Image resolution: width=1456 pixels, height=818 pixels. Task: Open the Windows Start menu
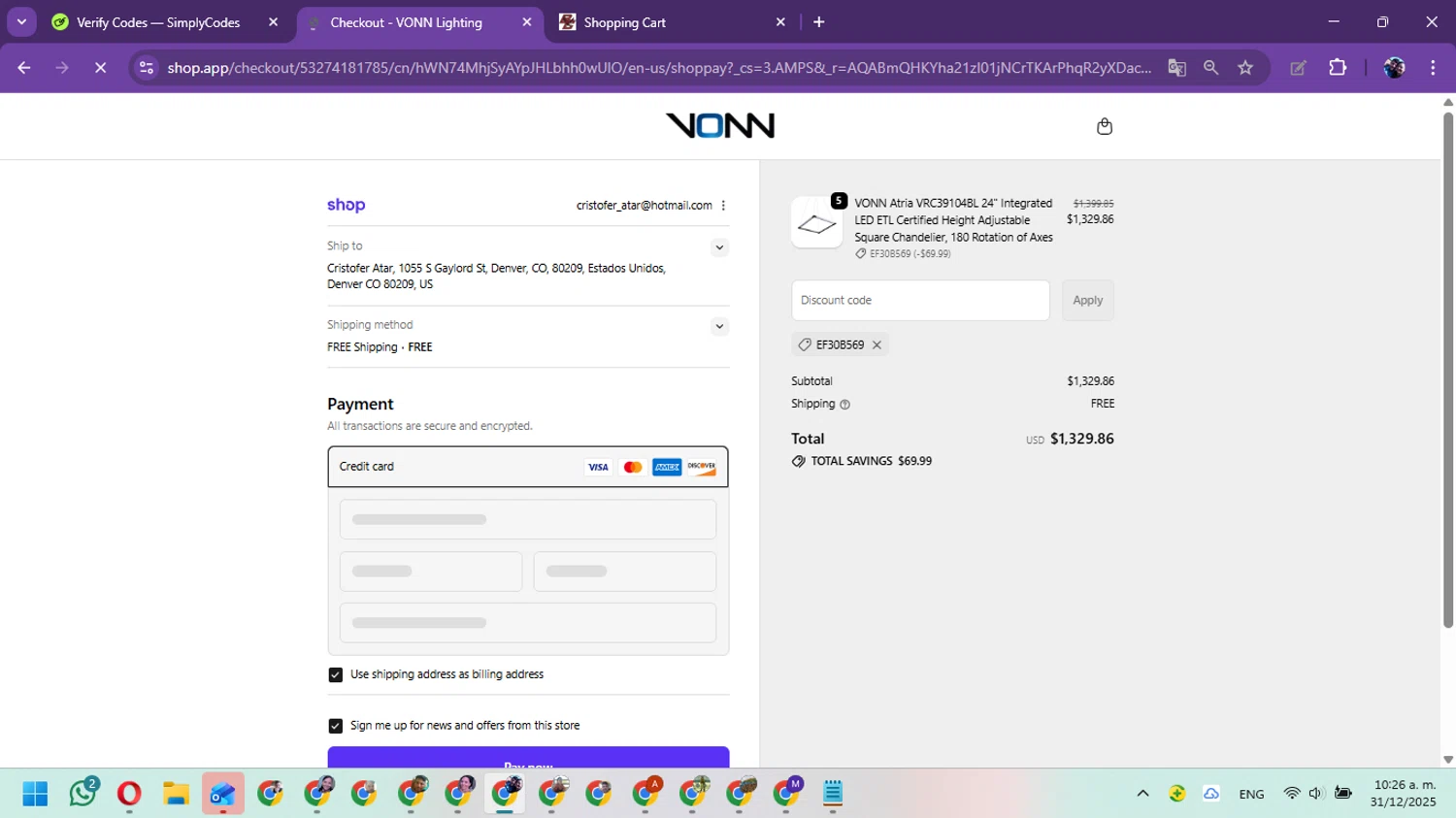coord(35,794)
